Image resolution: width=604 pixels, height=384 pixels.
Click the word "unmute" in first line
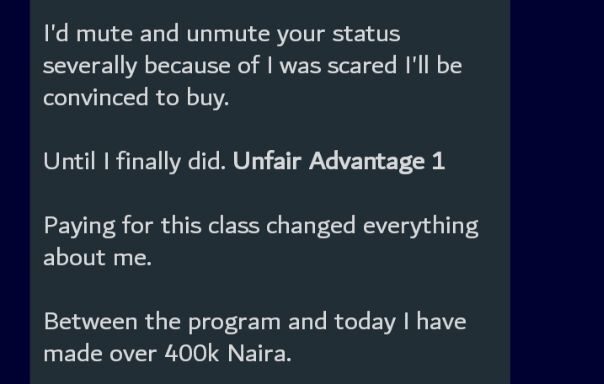(228, 34)
